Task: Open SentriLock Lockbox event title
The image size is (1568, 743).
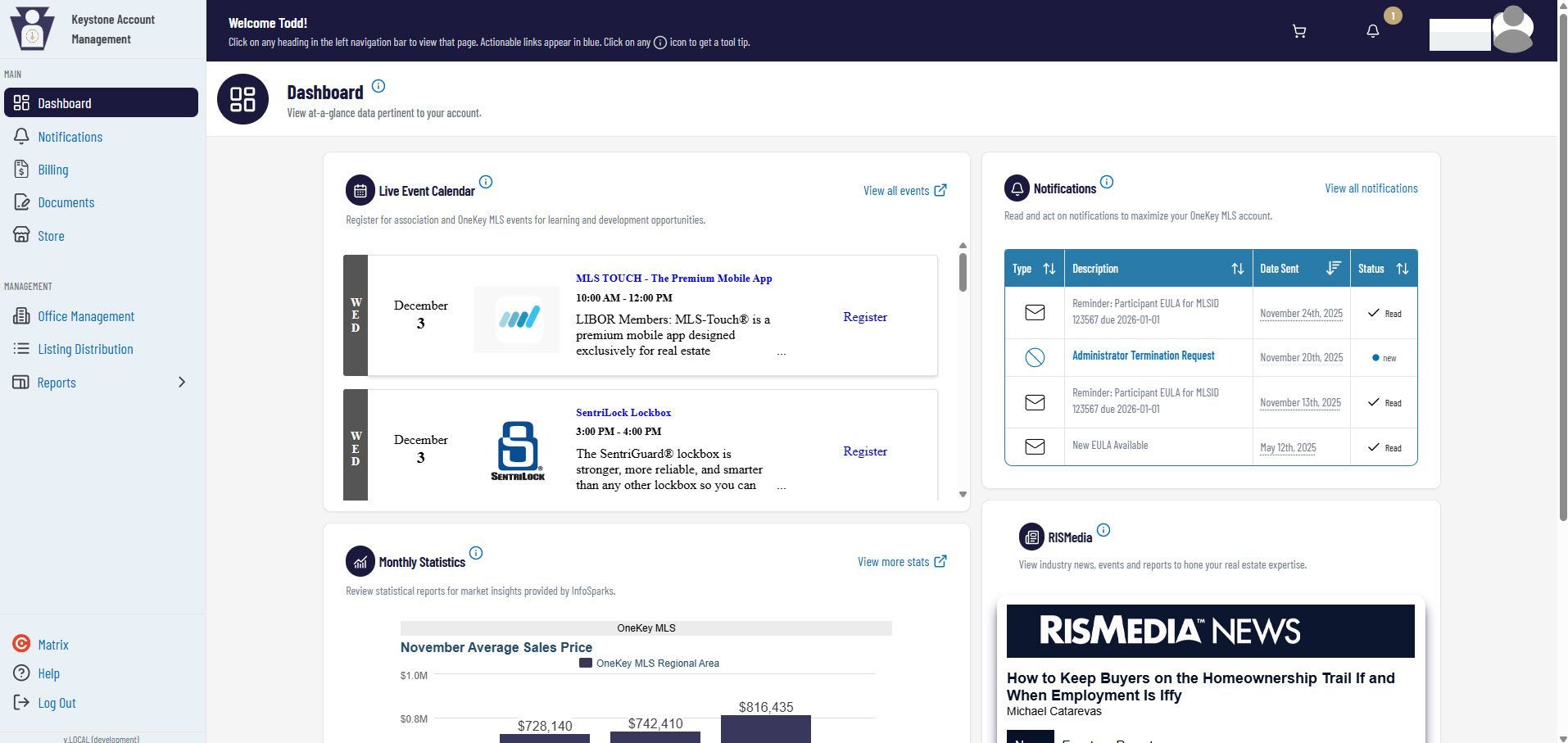Action: pyautogui.click(x=623, y=413)
